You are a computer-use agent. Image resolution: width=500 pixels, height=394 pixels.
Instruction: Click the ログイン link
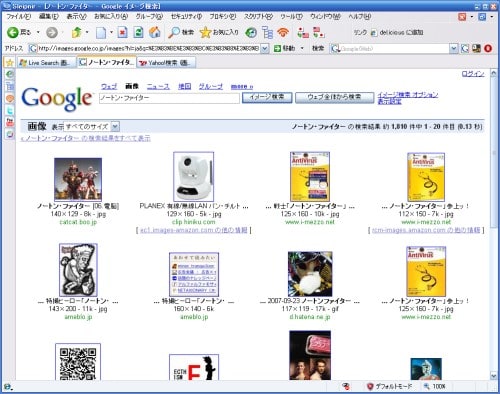tap(473, 74)
